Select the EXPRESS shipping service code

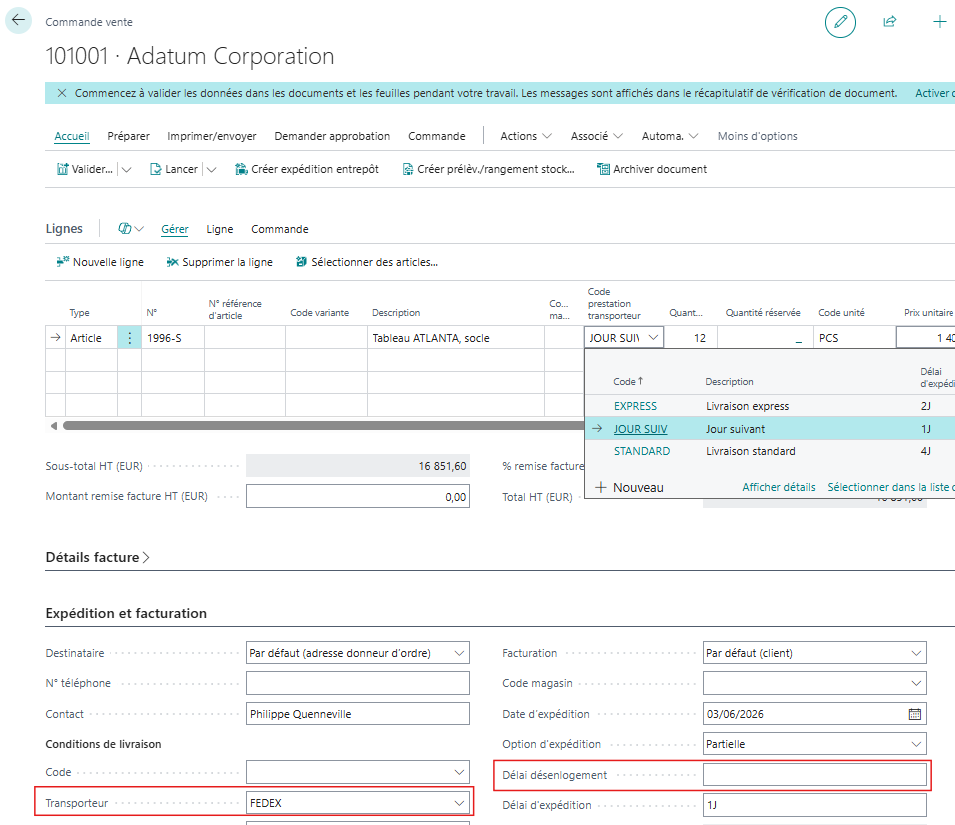coord(635,406)
